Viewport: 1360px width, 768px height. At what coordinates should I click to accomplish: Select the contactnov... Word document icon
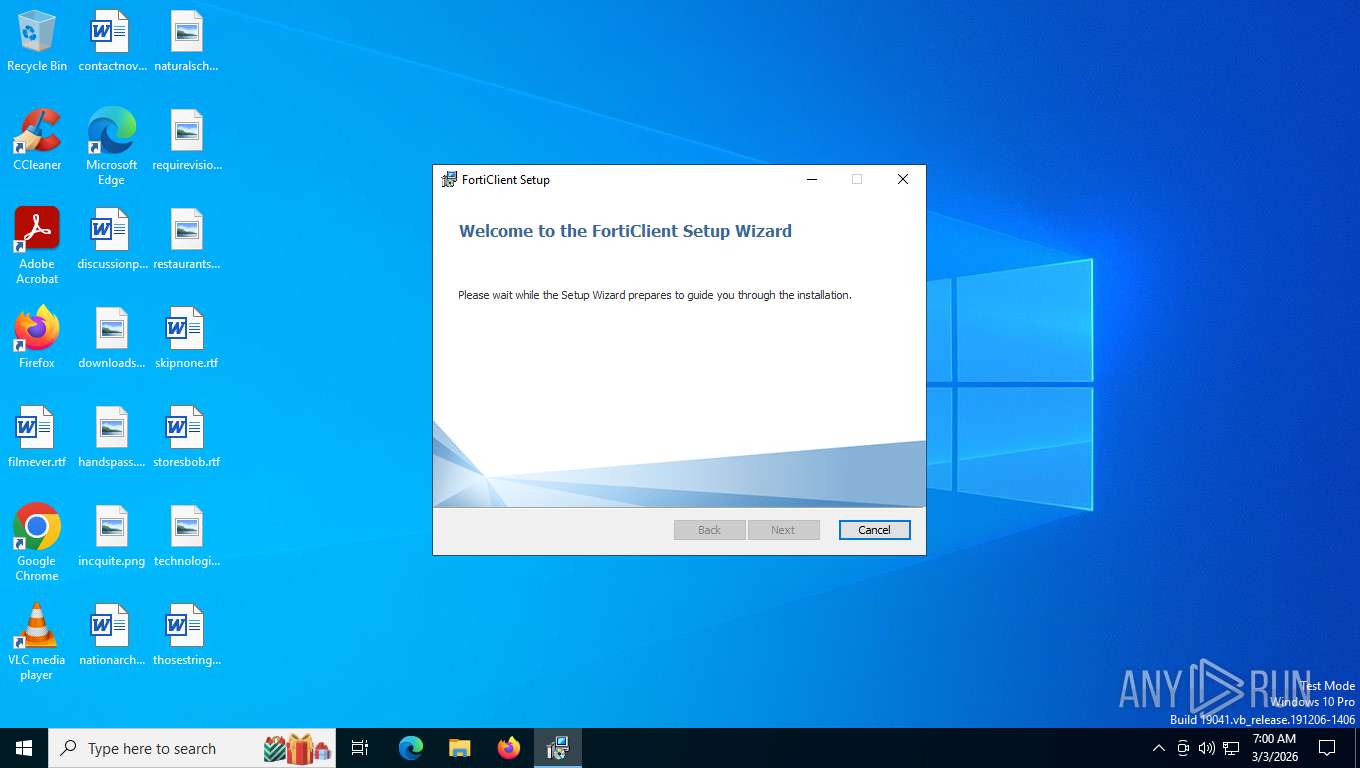click(112, 42)
